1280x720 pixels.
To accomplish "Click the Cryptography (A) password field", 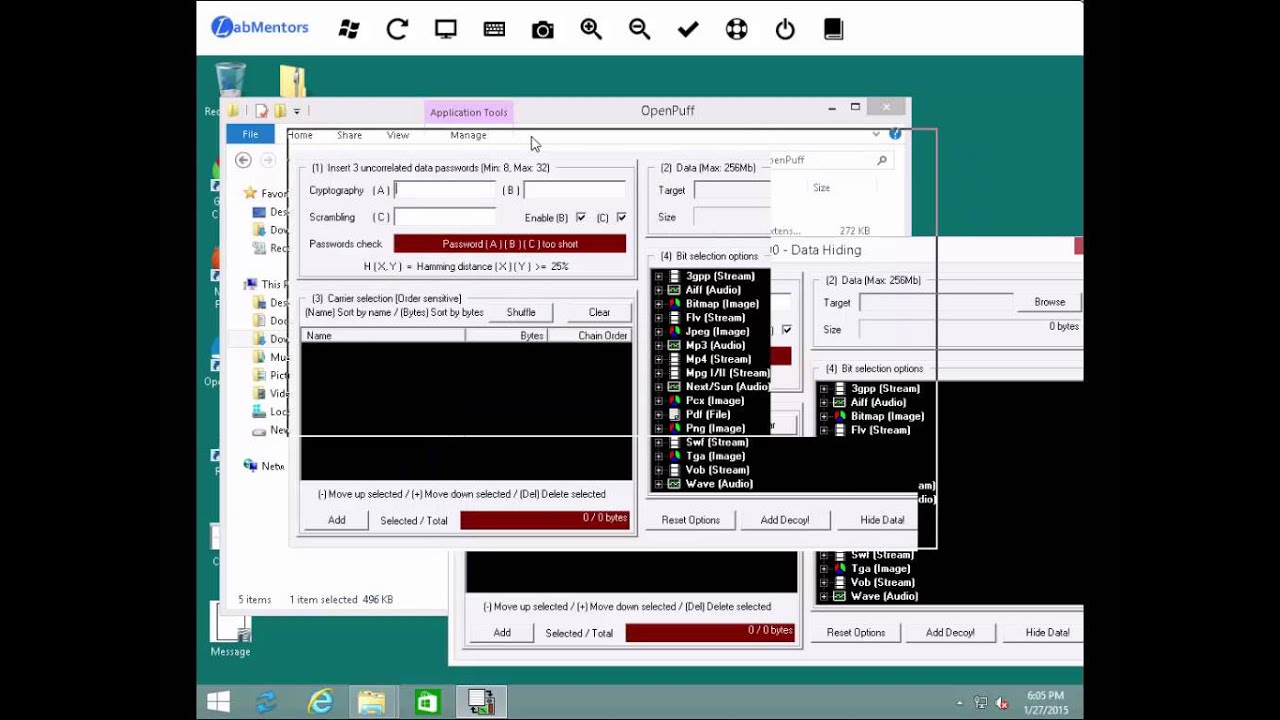I will point(445,190).
